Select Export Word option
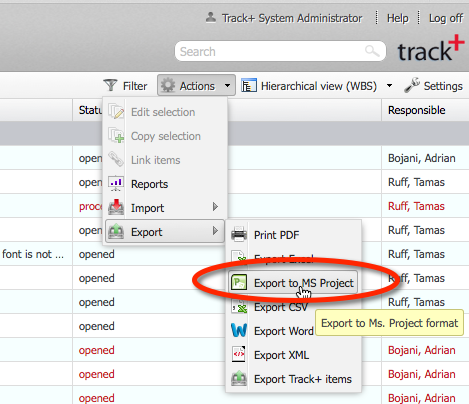Viewport: 469px width, 404px height. [293, 331]
